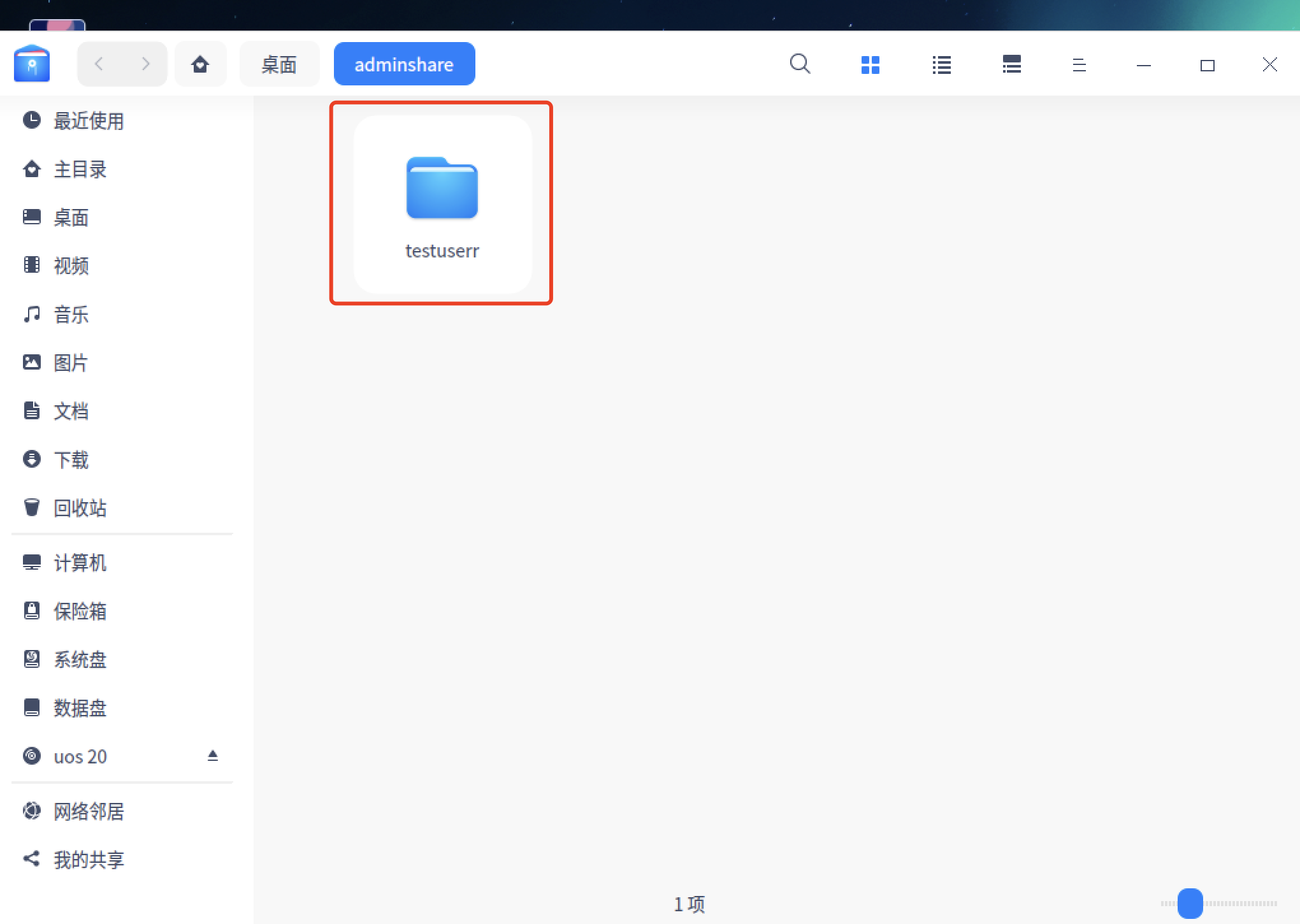Open 保险箱 file vault
This screenshot has height=924, width=1300.
(x=80, y=611)
